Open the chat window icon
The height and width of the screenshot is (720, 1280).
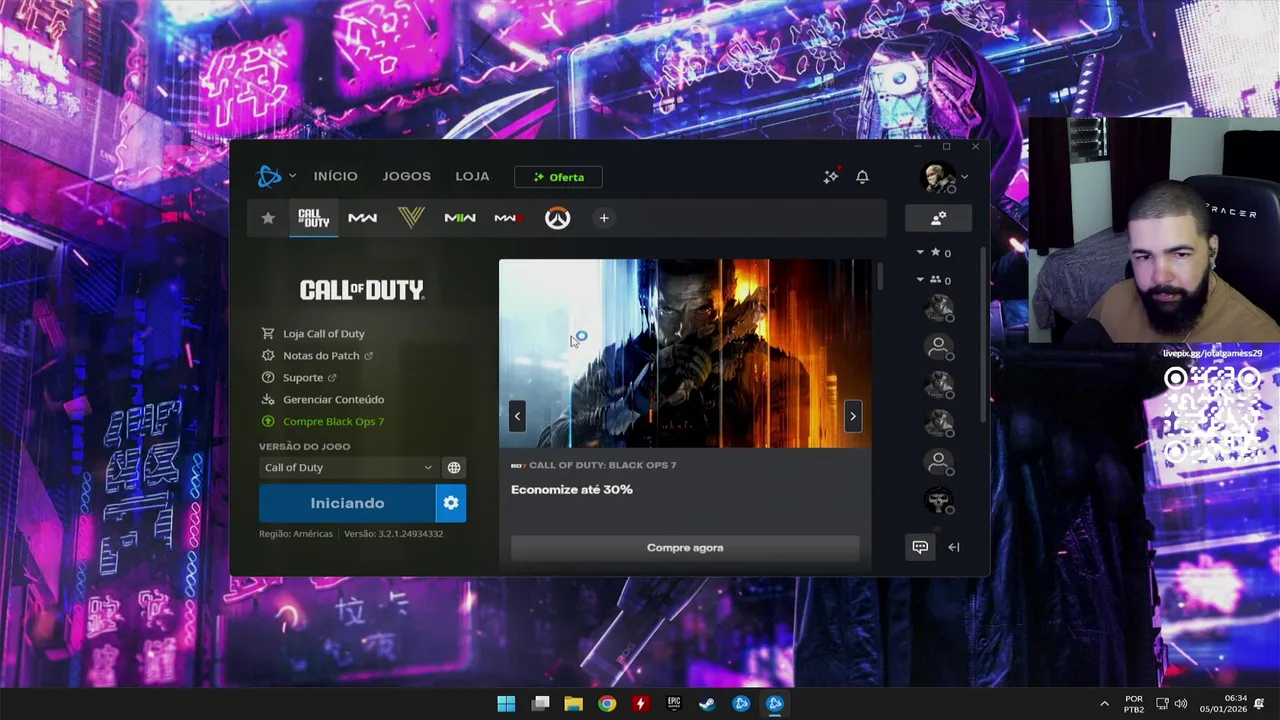[x=920, y=547]
